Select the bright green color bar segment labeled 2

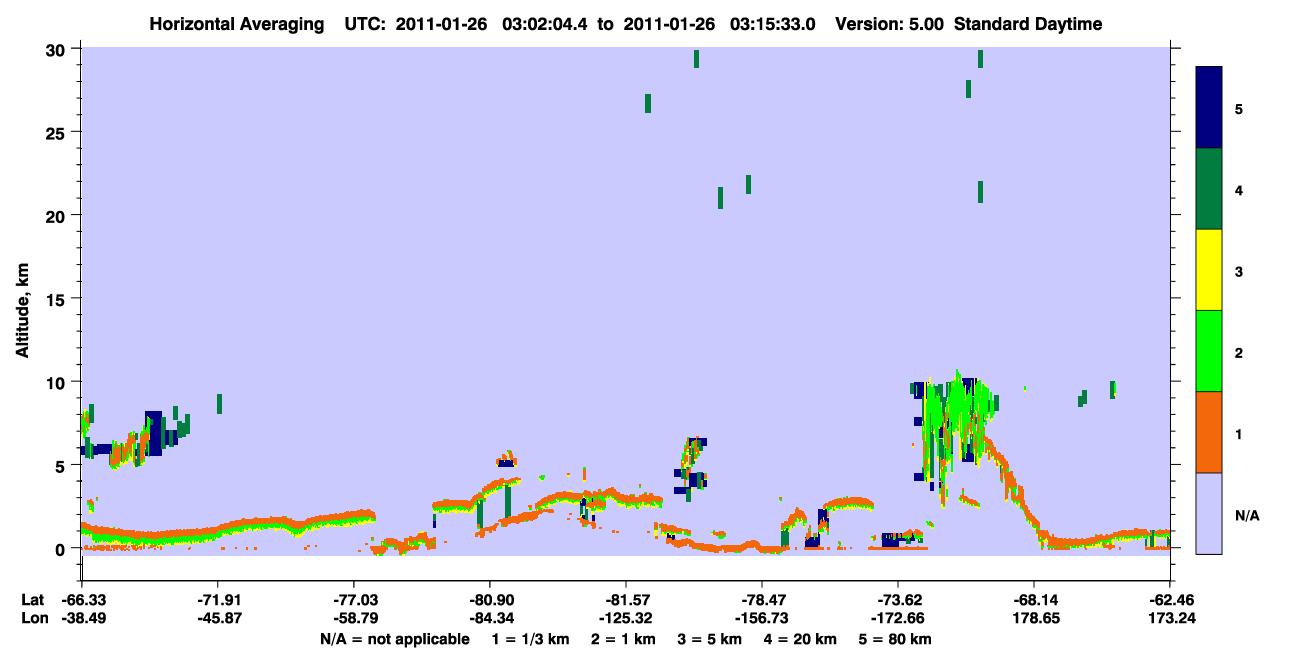[x=1209, y=351]
